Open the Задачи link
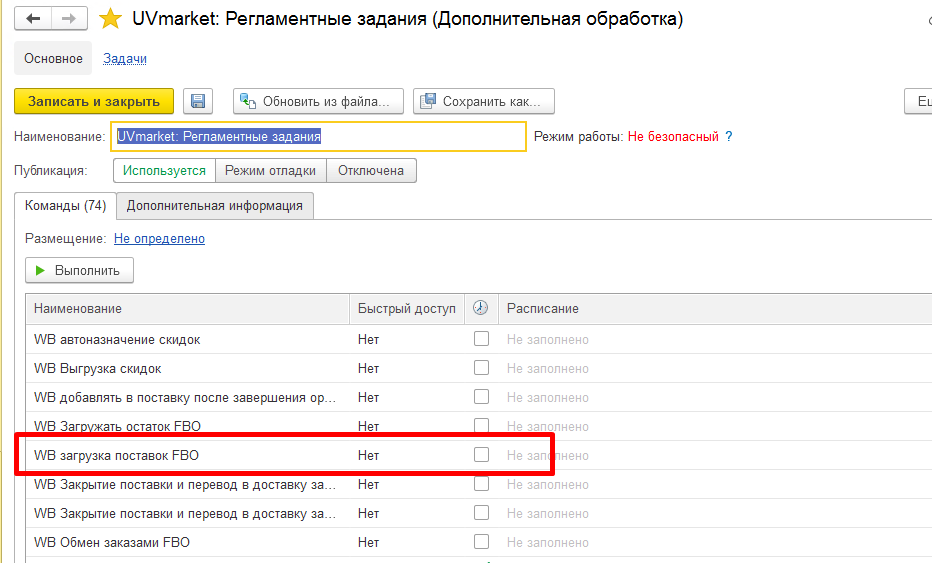 (125, 58)
